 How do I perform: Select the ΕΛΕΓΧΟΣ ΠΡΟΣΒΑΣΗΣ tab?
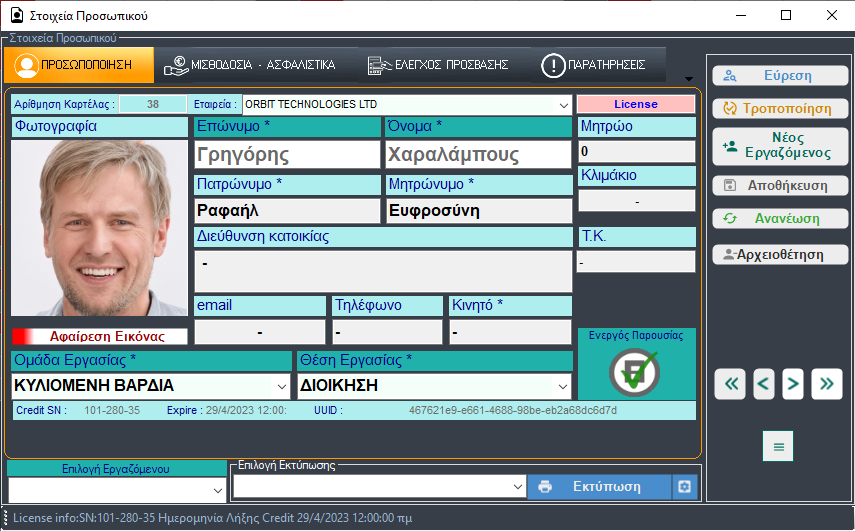coord(438,66)
